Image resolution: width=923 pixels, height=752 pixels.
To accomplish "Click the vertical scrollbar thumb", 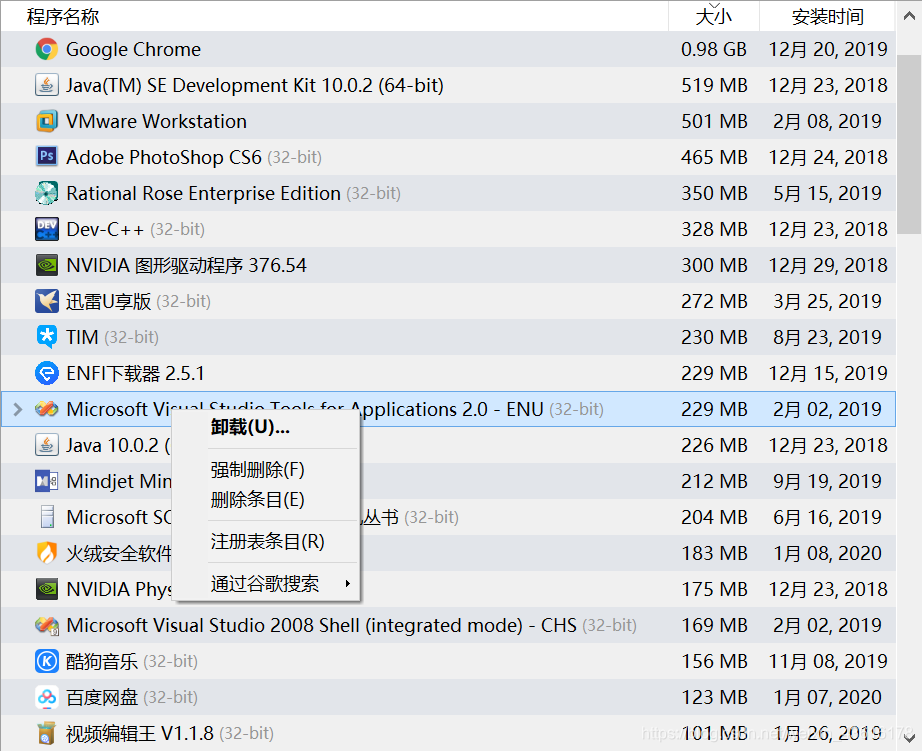I will (x=909, y=144).
